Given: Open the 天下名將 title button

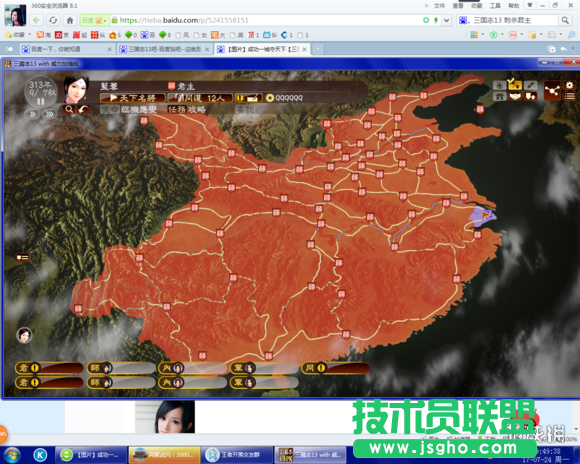Looking at the screenshot, I should pyautogui.click(x=133, y=98).
